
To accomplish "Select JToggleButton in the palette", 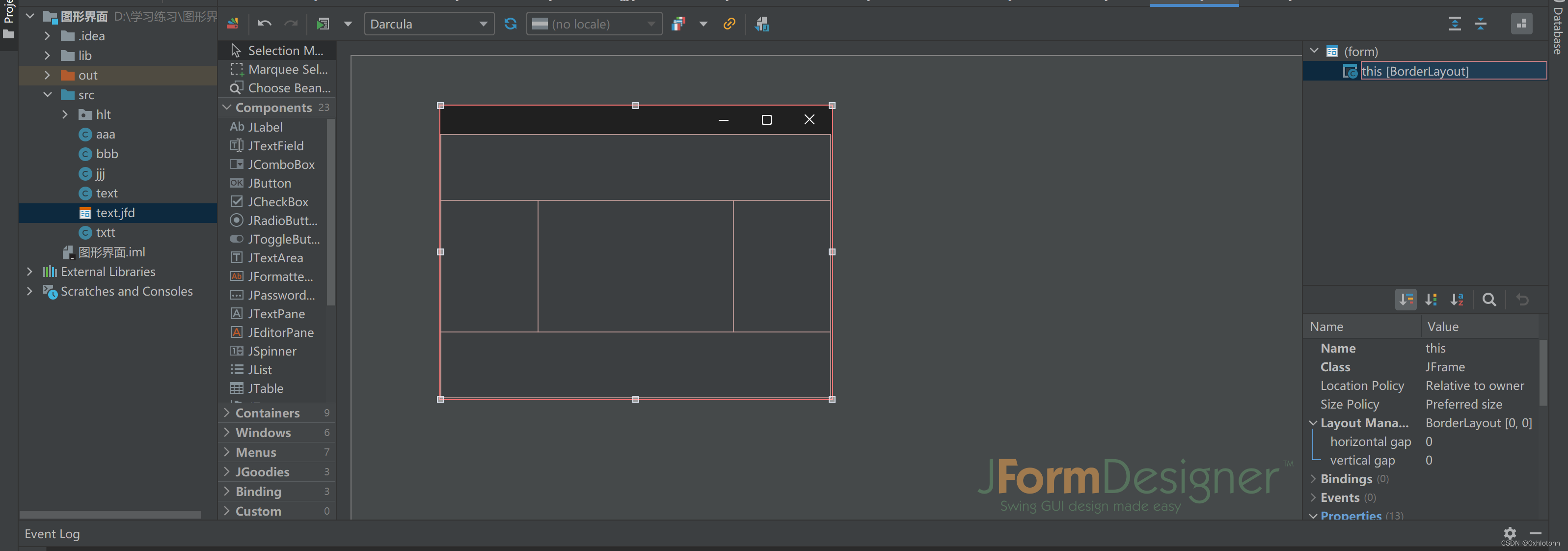I will coord(282,239).
